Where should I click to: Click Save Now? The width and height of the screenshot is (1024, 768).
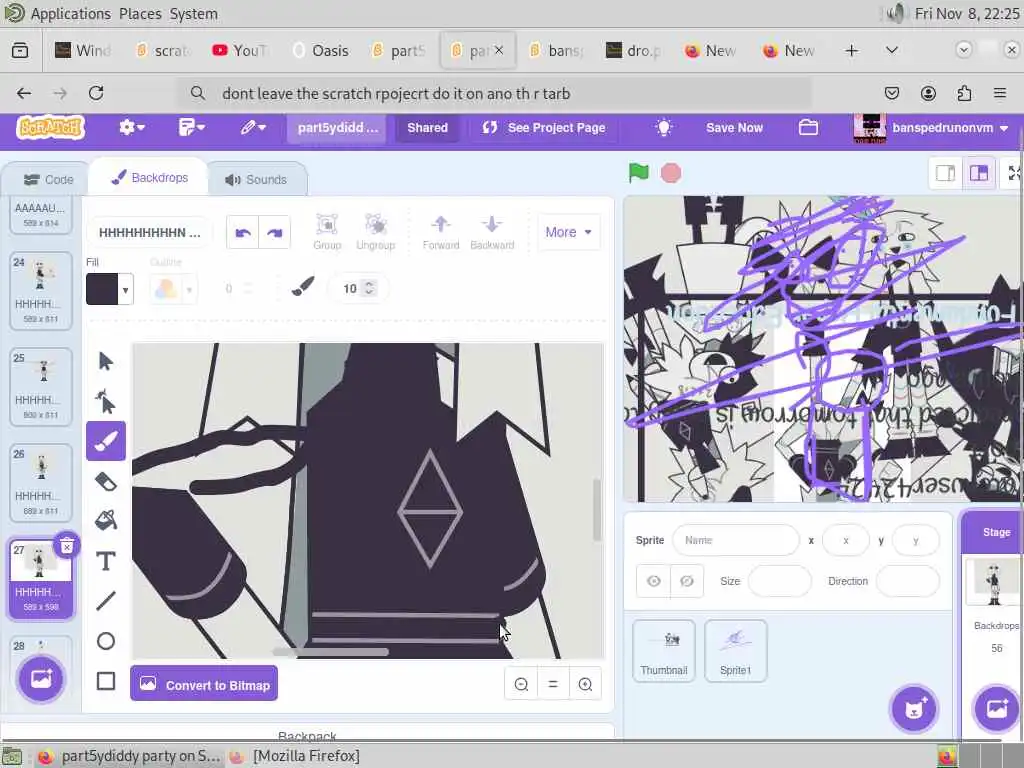point(734,127)
